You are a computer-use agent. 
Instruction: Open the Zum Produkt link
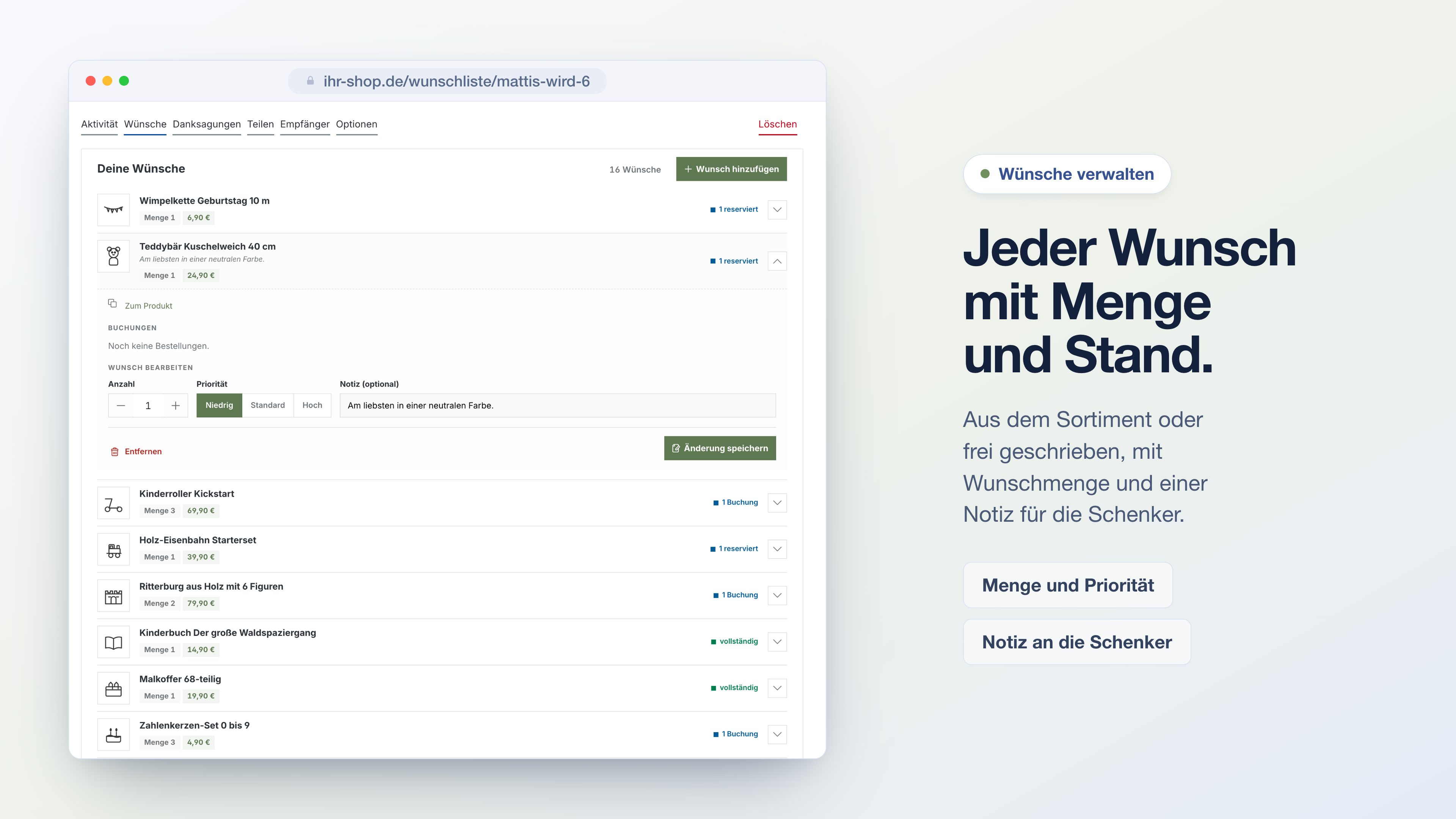point(149,306)
